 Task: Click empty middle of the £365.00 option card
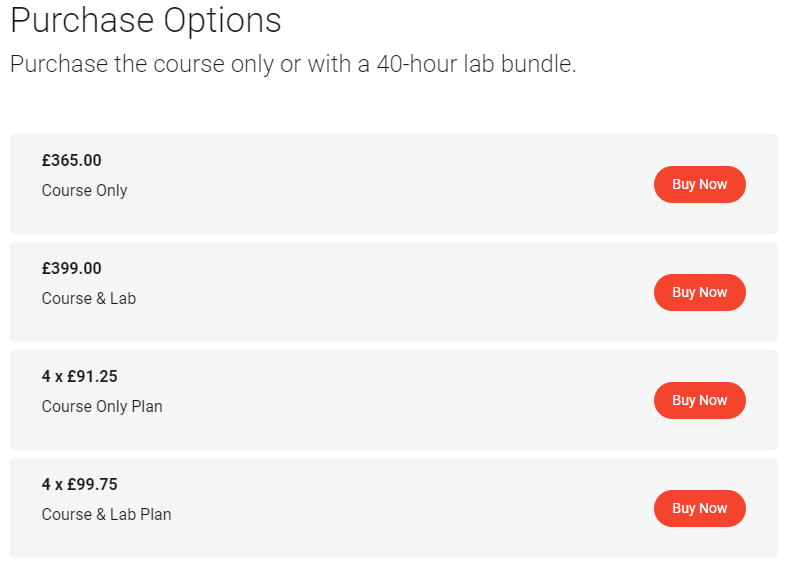point(390,184)
